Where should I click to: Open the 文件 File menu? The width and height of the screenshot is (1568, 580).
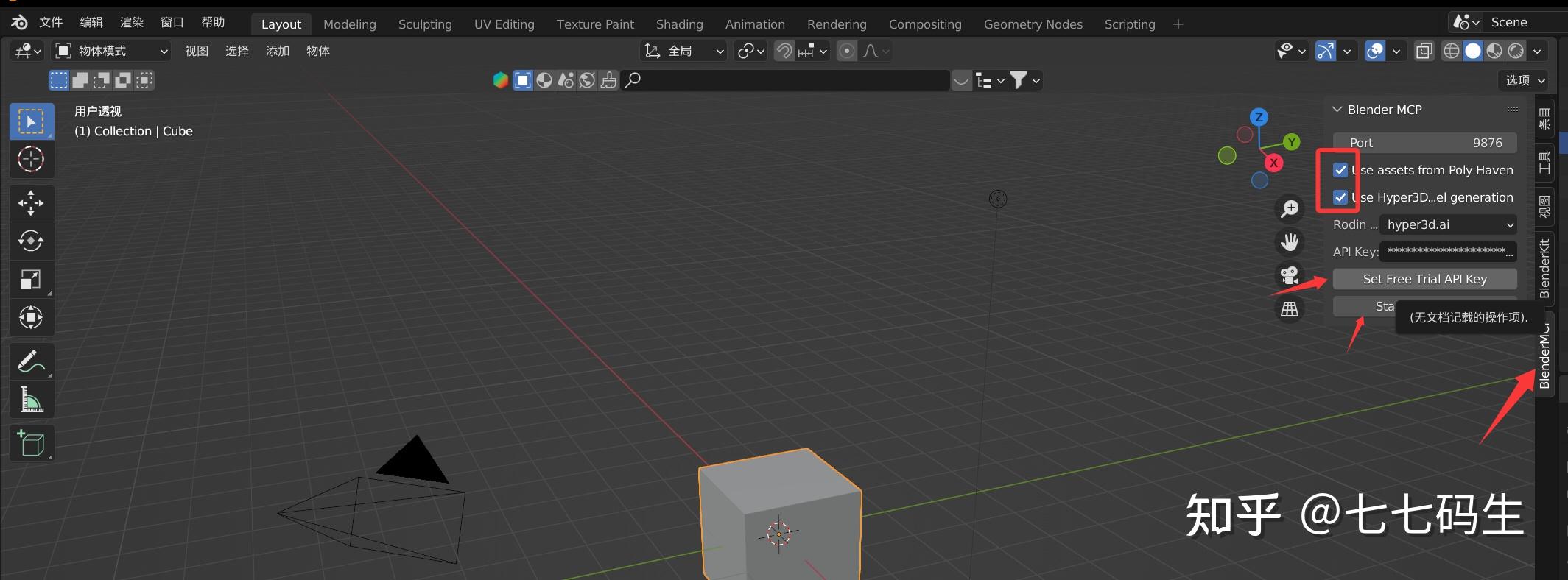pyautogui.click(x=51, y=22)
